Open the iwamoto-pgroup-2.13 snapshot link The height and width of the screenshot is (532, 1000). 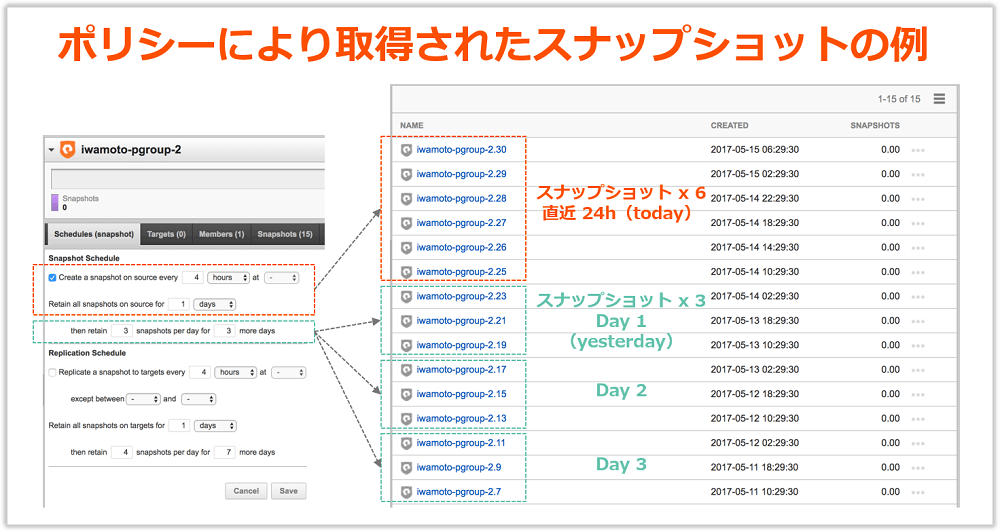pos(461,418)
